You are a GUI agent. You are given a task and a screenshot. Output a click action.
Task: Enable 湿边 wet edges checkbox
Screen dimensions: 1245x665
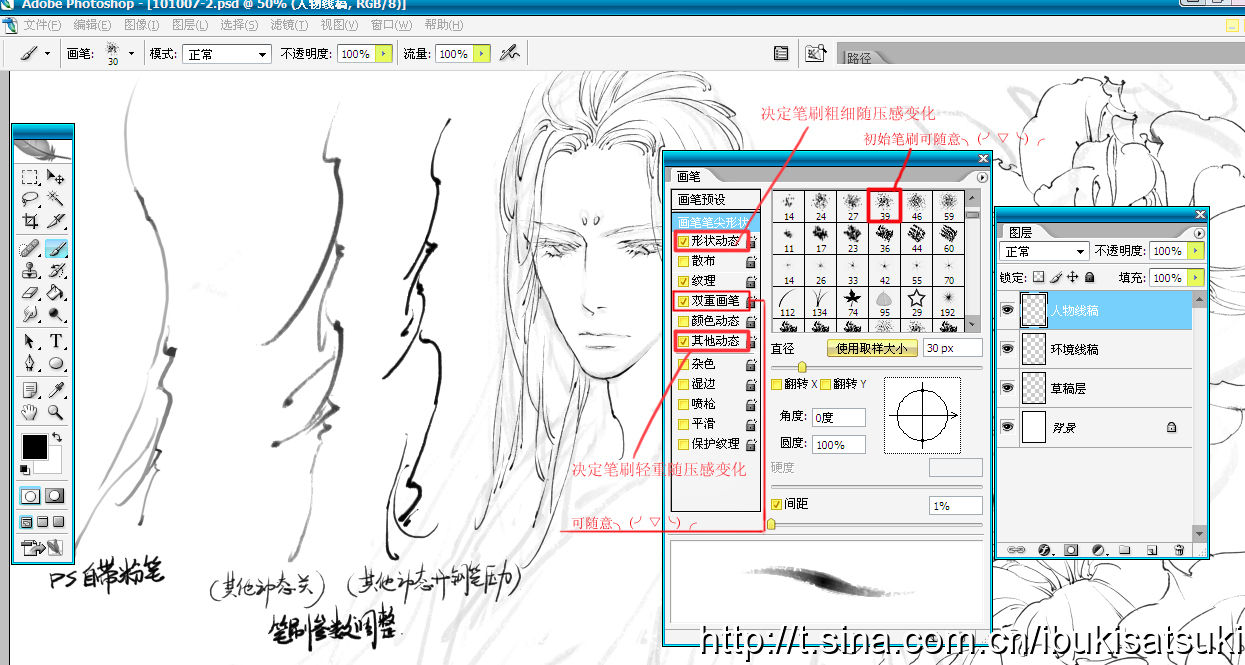coord(683,384)
